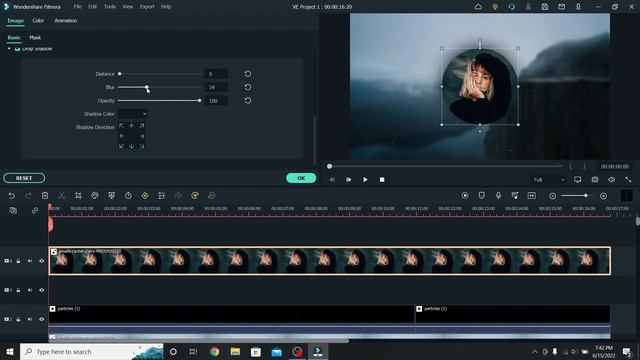The width and height of the screenshot is (640, 360).
Task: Open Google Chrome from the taskbar
Action: [x=214, y=351]
